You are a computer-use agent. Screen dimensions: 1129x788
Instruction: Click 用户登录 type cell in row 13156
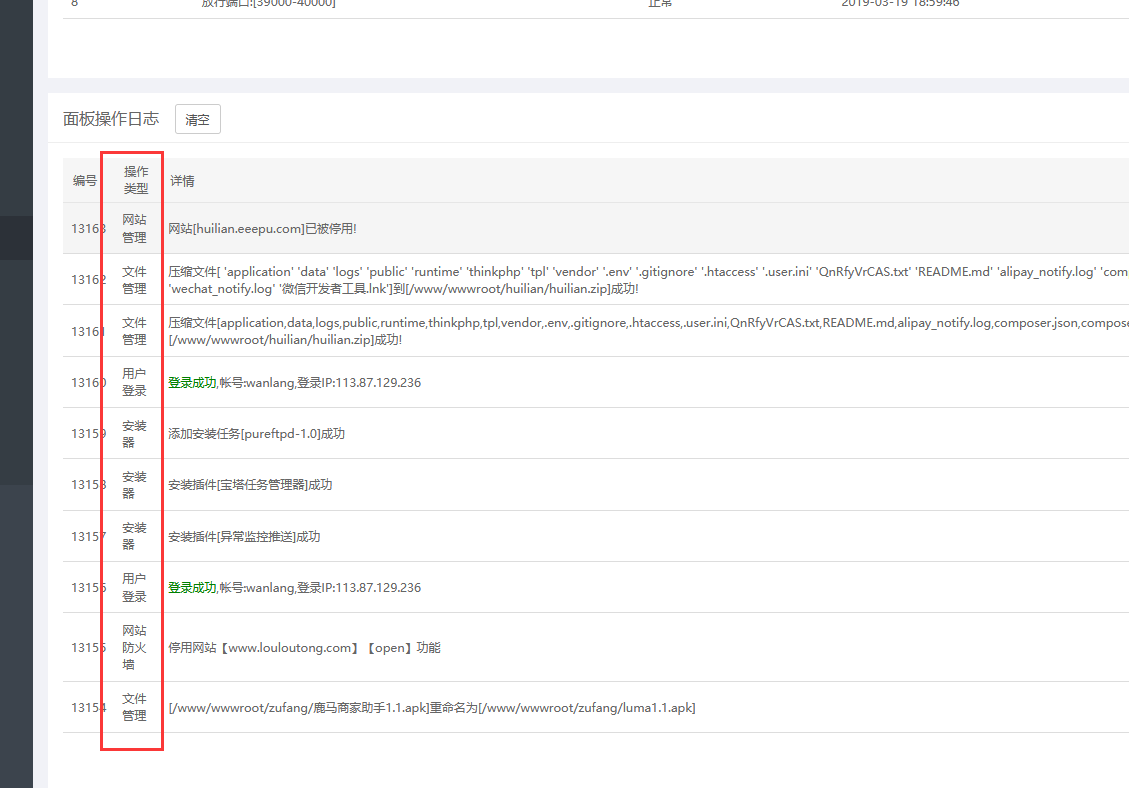pyautogui.click(x=134, y=588)
